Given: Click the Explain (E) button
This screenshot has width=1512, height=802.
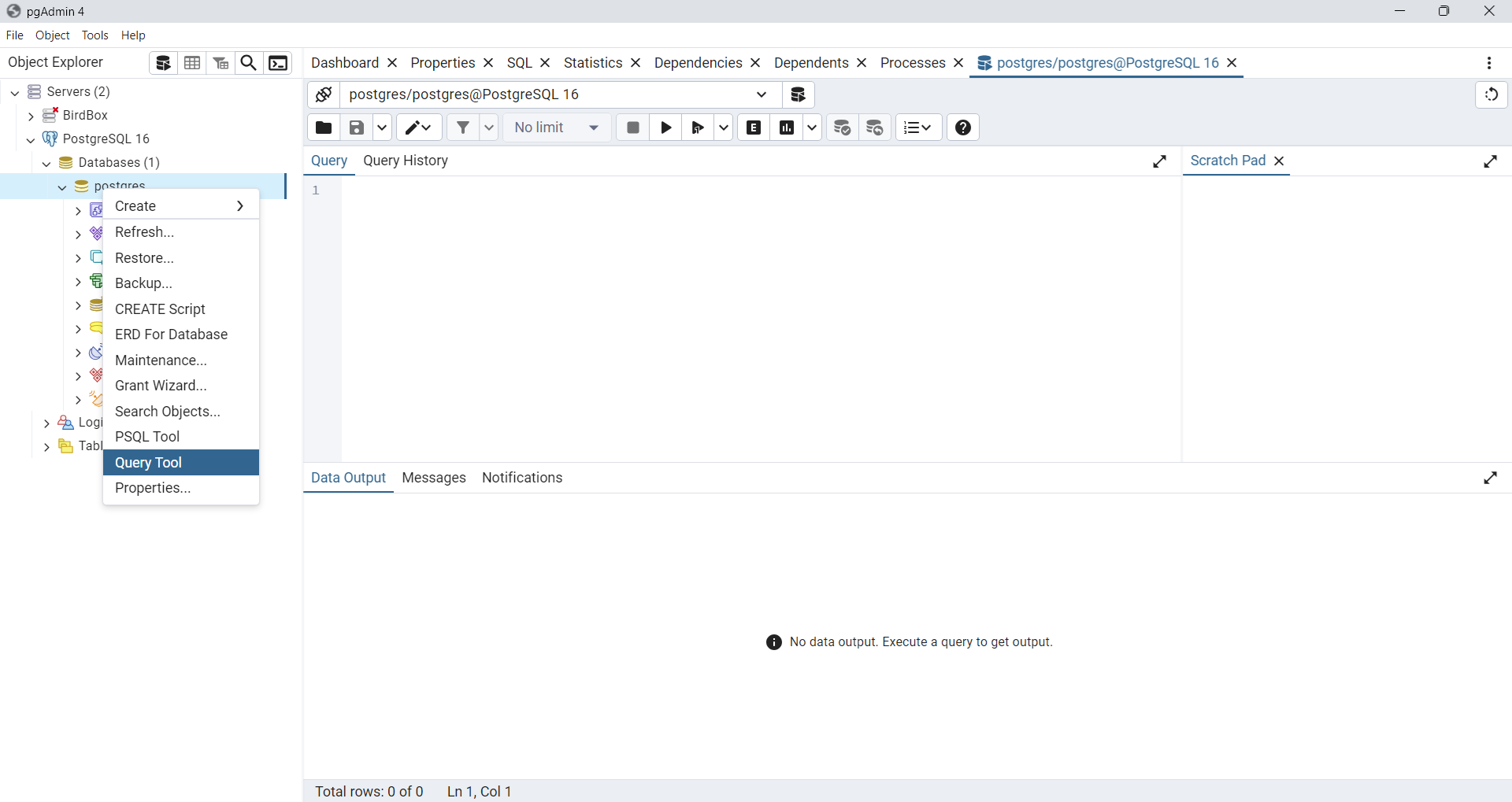Looking at the screenshot, I should click(754, 128).
